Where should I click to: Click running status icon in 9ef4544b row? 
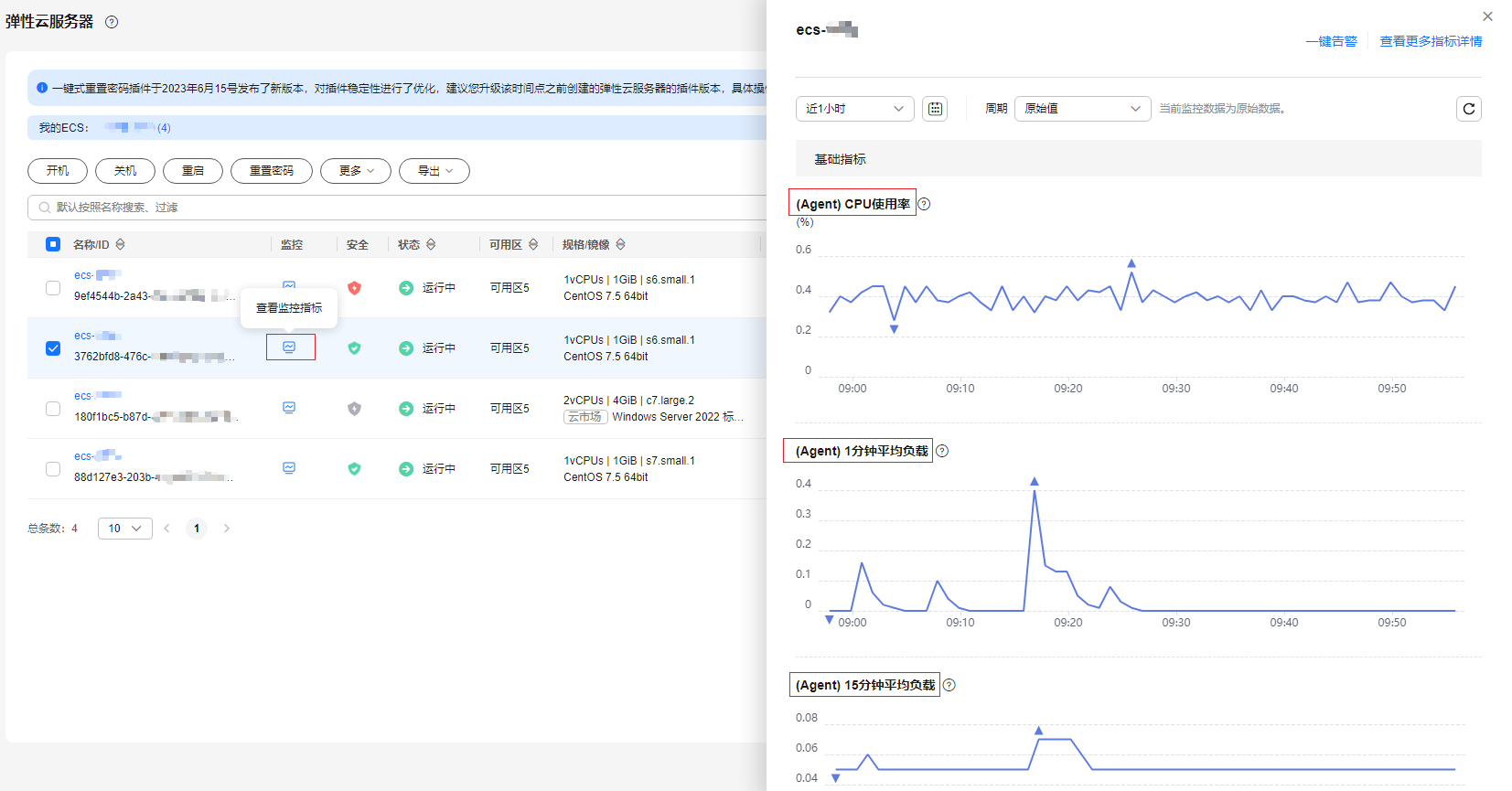406,288
